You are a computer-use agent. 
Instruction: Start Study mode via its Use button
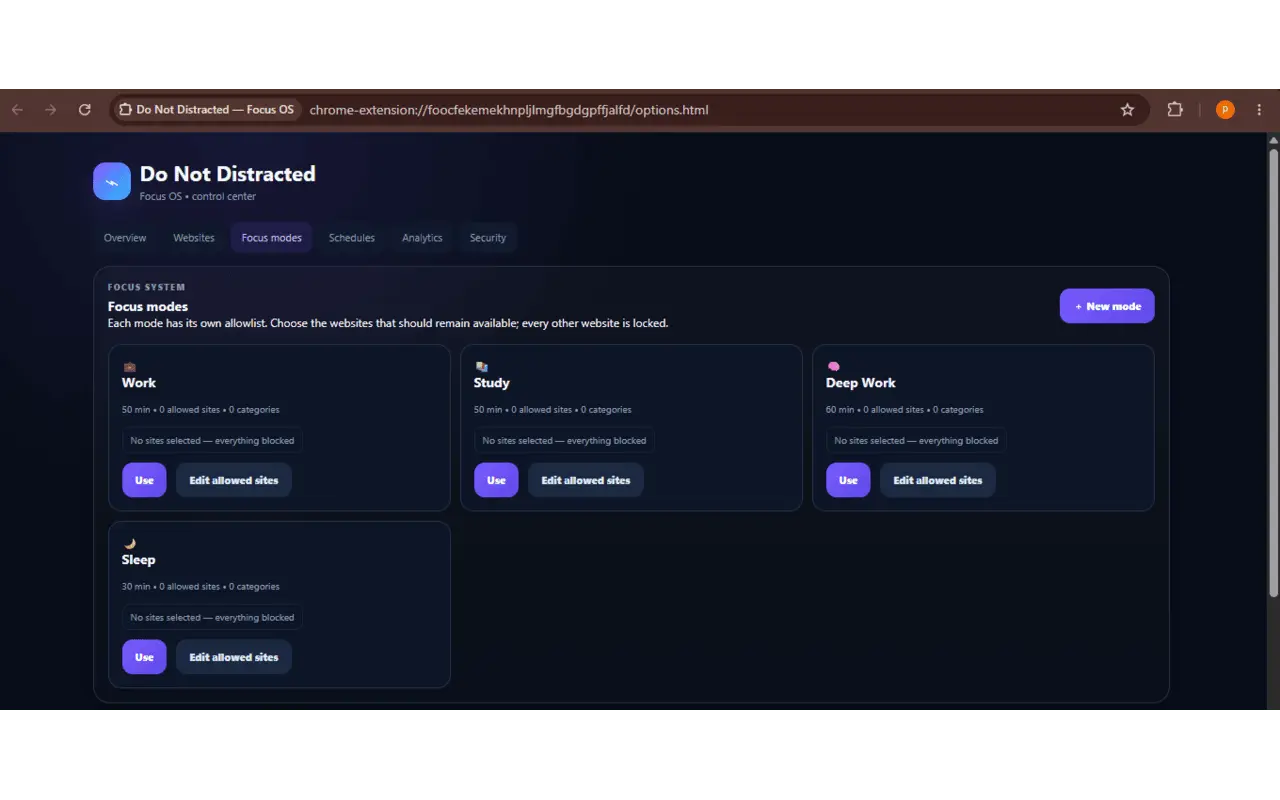(x=496, y=480)
